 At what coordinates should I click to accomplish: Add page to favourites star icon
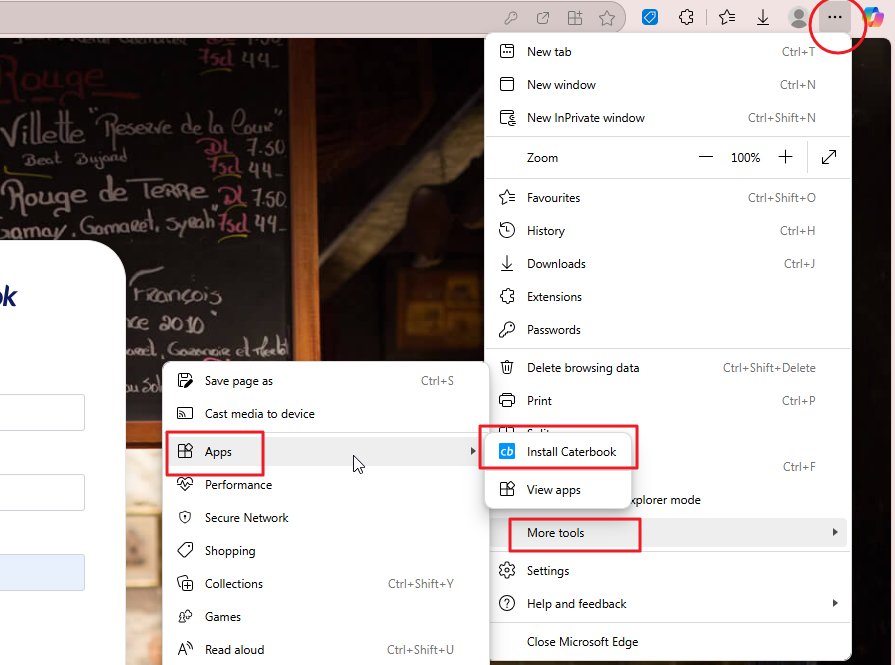tap(607, 18)
